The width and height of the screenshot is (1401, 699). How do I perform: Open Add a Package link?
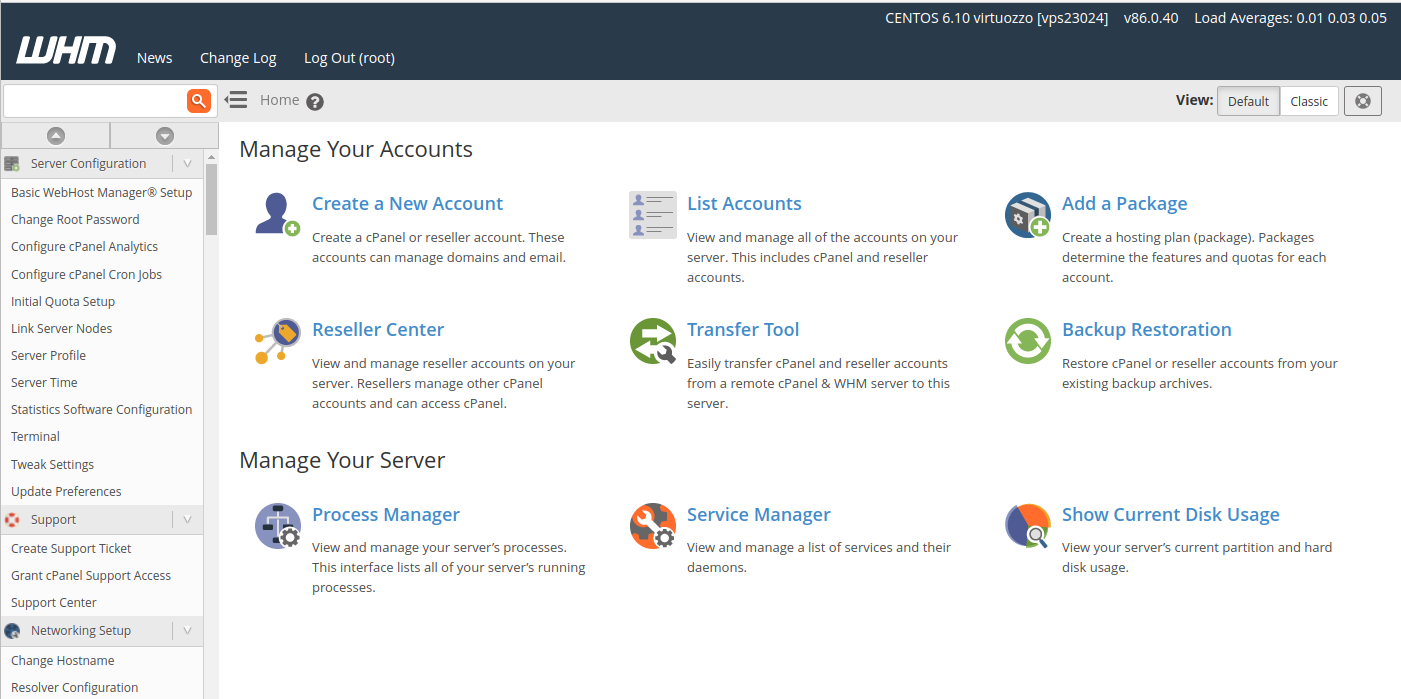(1124, 204)
